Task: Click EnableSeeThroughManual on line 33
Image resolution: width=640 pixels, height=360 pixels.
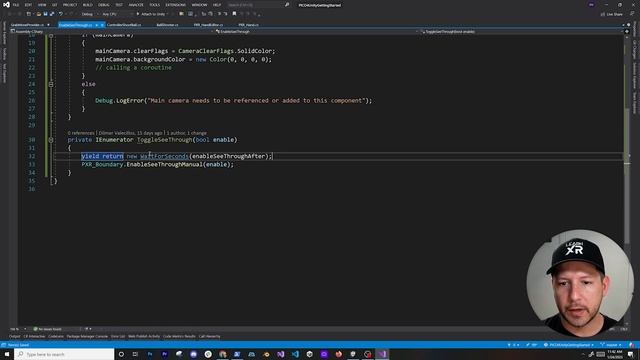Action: coord(164,164)
